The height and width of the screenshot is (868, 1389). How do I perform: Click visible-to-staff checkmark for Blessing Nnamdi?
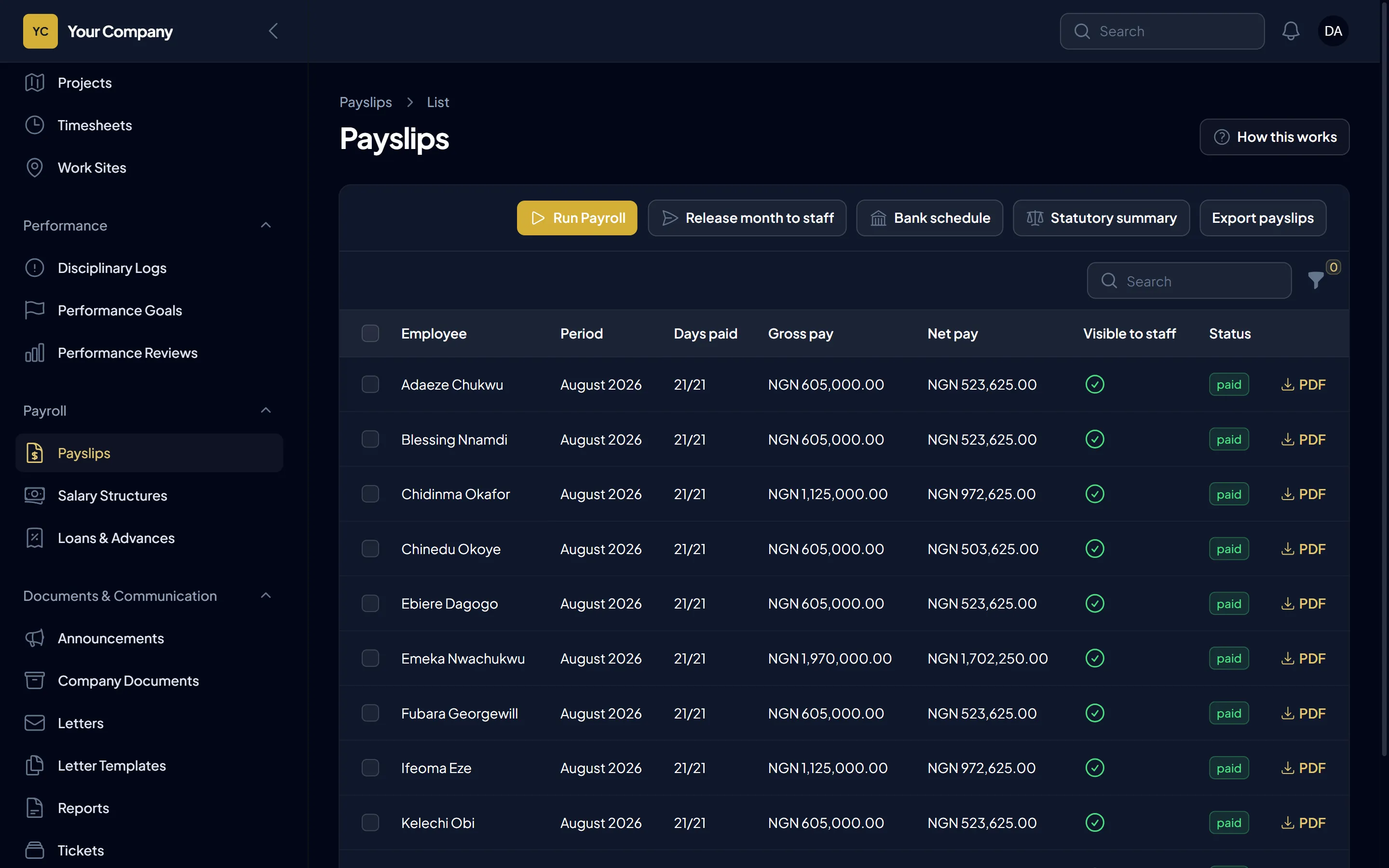[1094, 439]
